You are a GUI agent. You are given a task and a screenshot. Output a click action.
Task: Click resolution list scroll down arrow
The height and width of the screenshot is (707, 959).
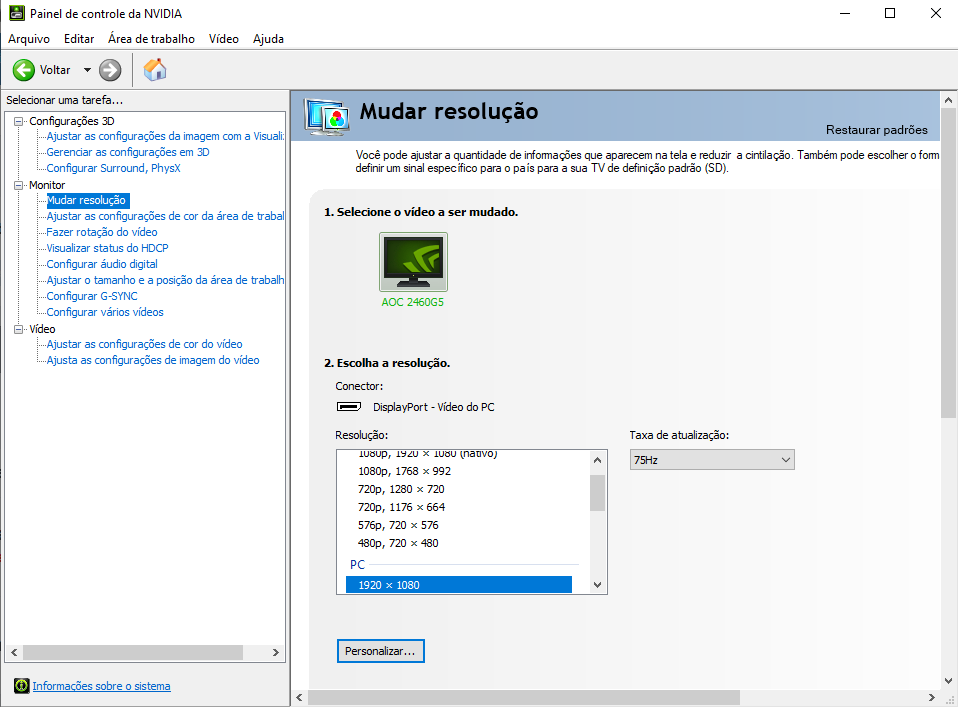point(598,585)
